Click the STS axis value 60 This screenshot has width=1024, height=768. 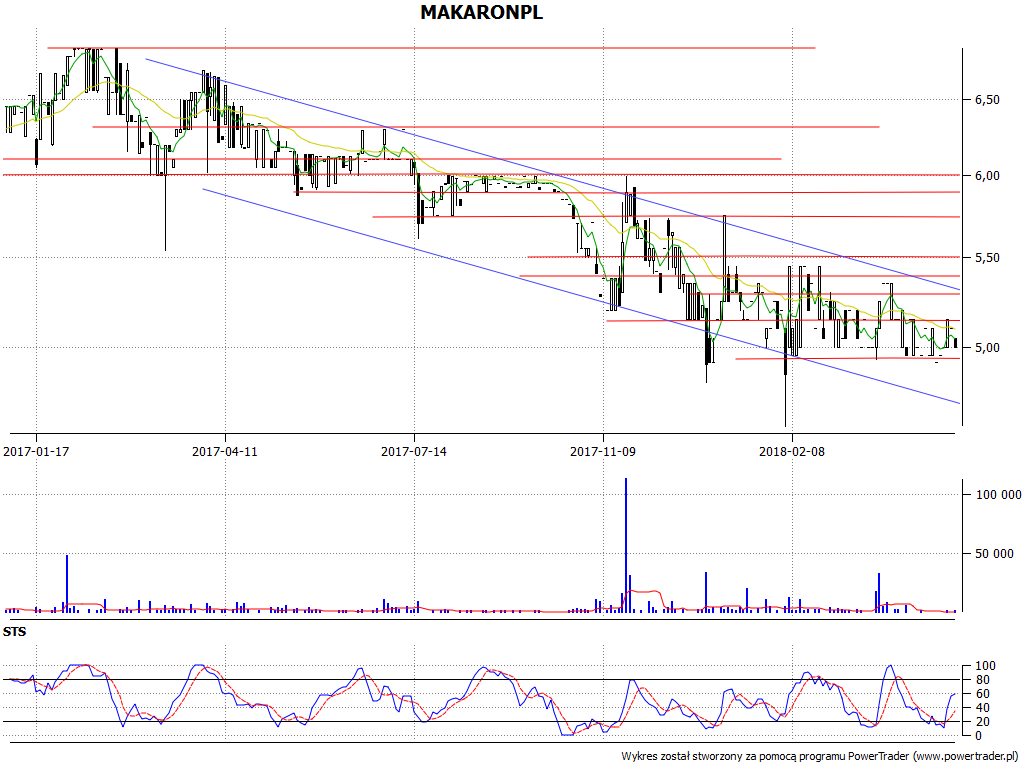tap(982, 694)
